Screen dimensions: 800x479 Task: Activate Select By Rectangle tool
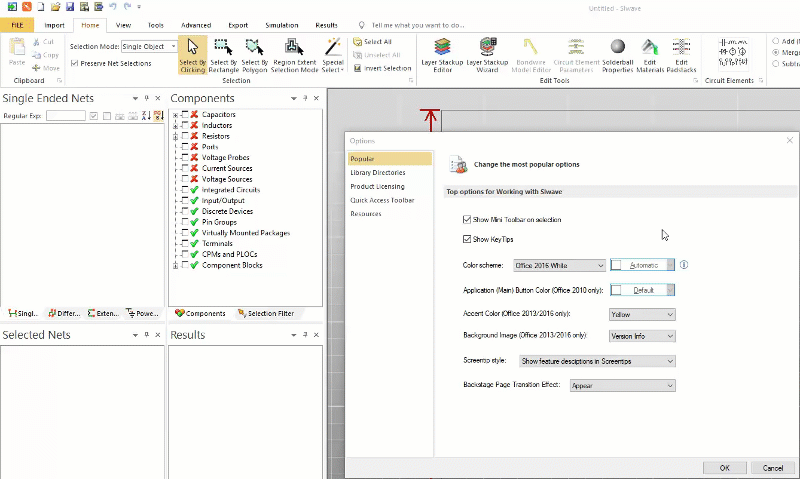pos(224,56)
